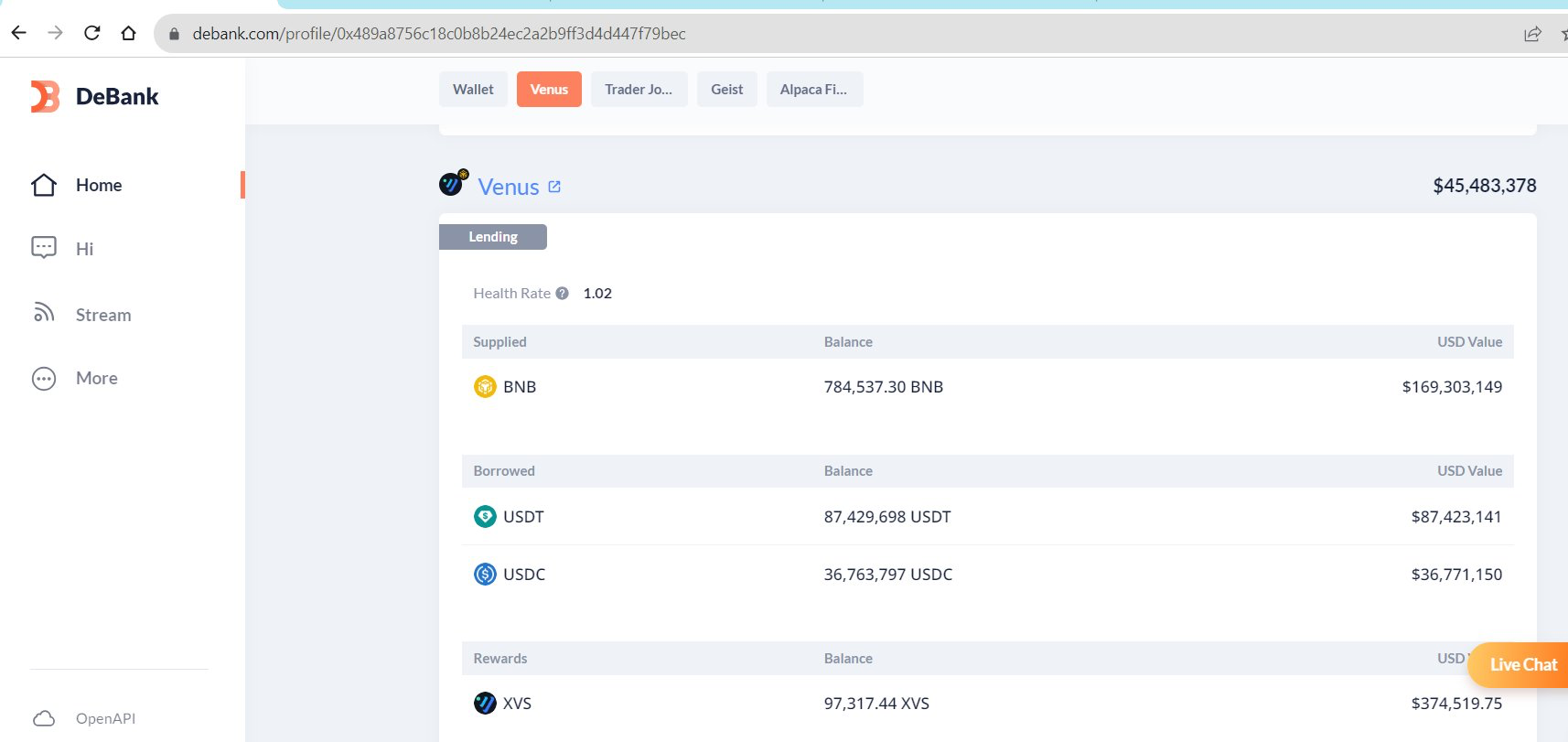Click the USD value $87,423,141

click(x=1456, y=517)
